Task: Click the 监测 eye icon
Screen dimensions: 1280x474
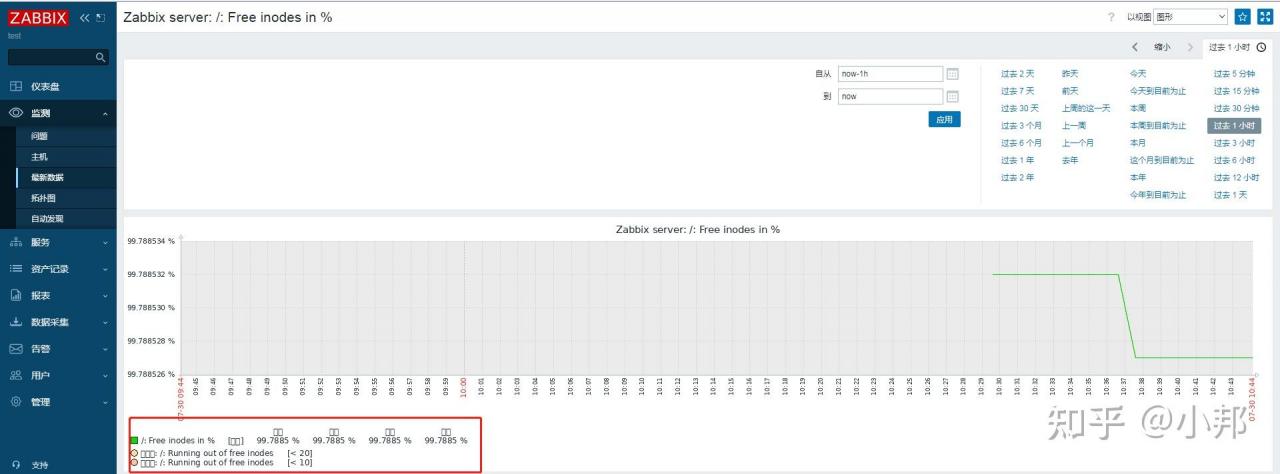Action: coord(16,113)
